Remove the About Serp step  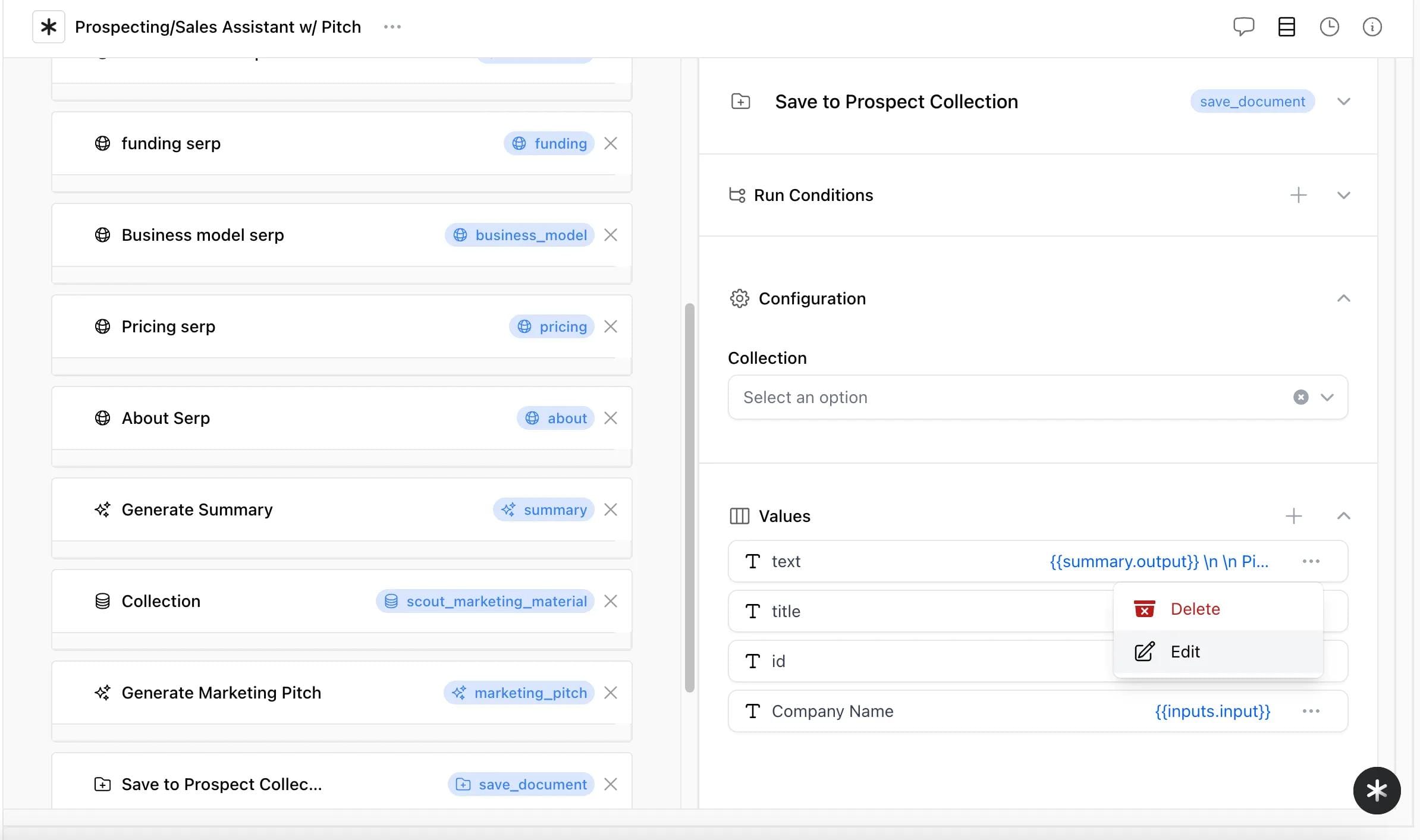pyautogui.click(x=611, y=418)
